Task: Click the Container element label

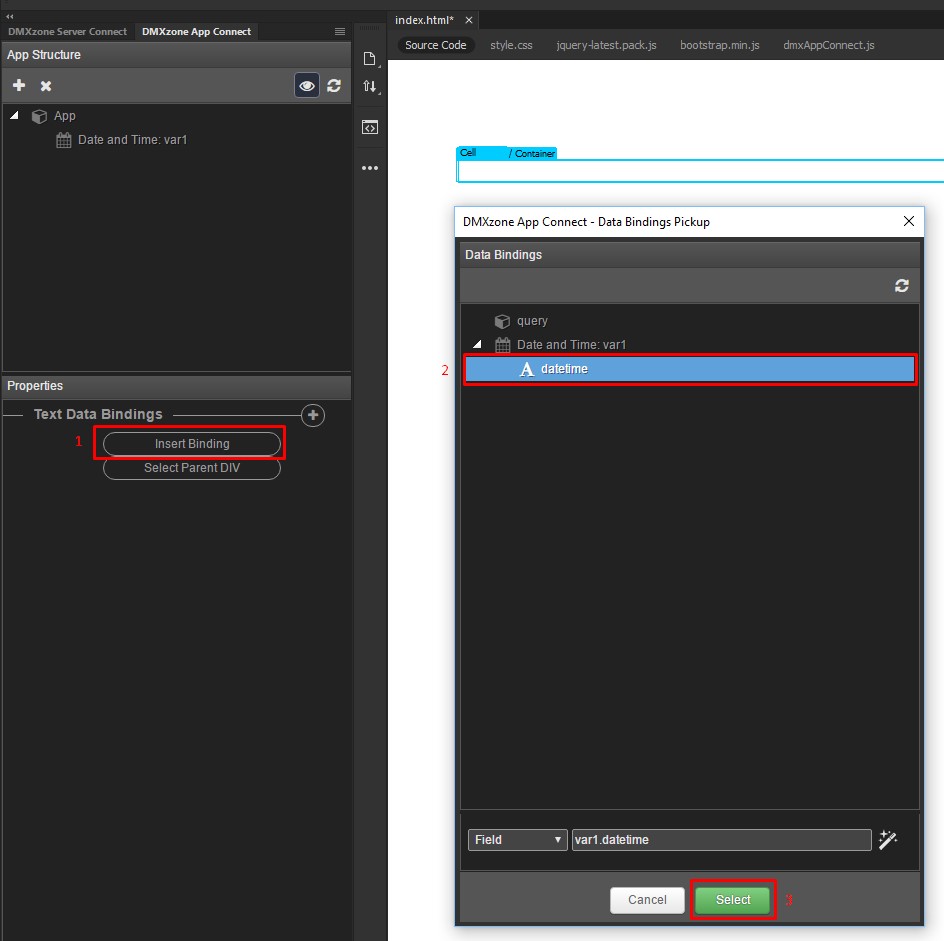Action: pyautogui.click(x=534, y=154)
